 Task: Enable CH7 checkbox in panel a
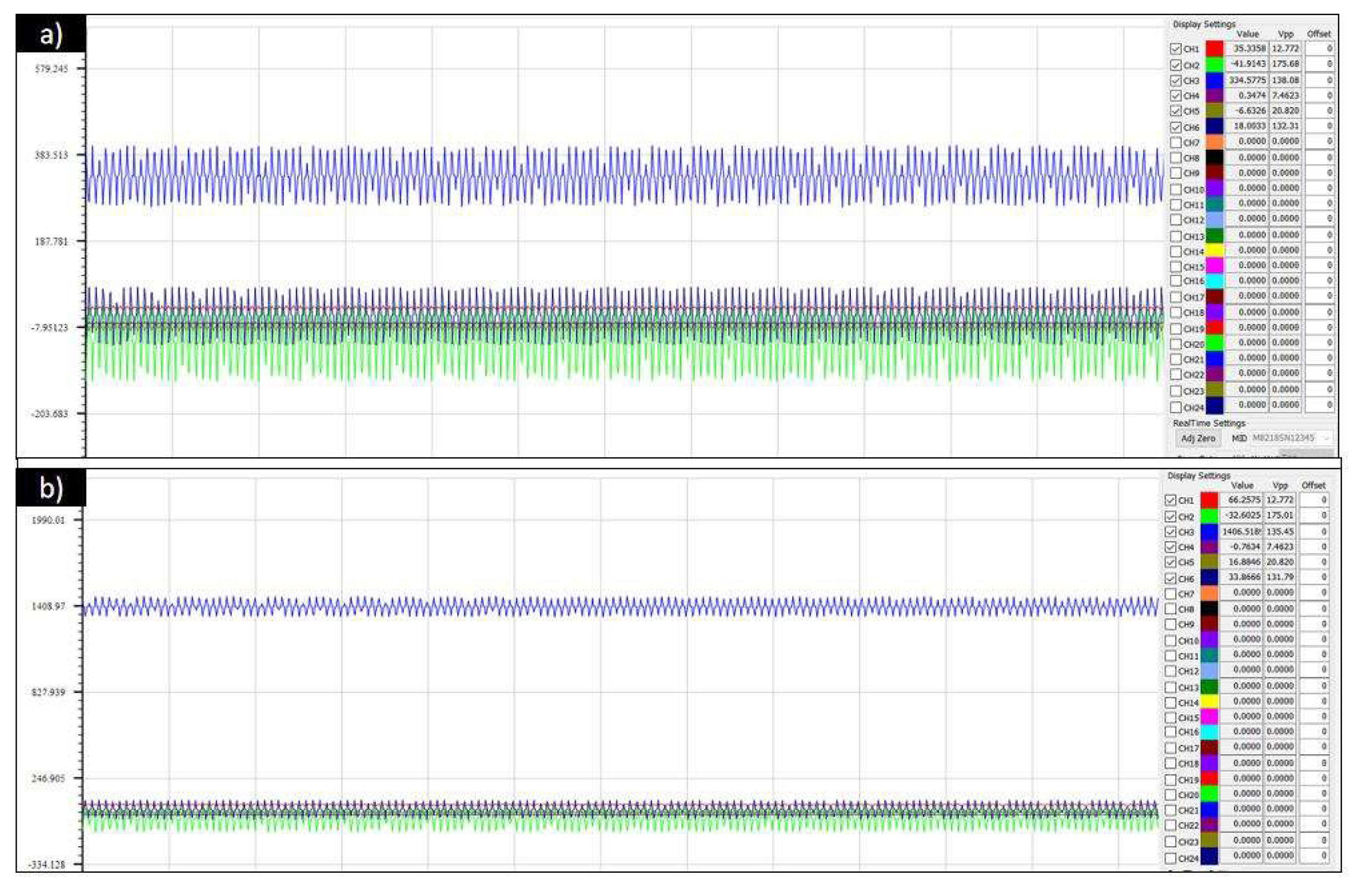[1176, 142]
